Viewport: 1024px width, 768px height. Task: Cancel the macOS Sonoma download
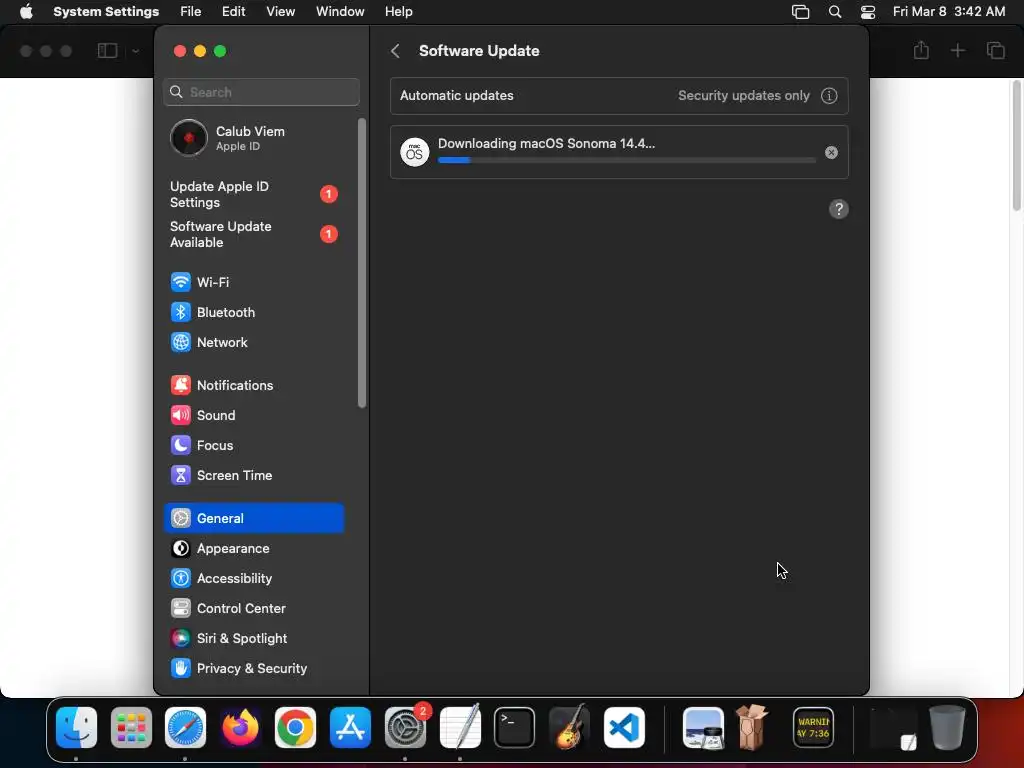pos(831,152)
